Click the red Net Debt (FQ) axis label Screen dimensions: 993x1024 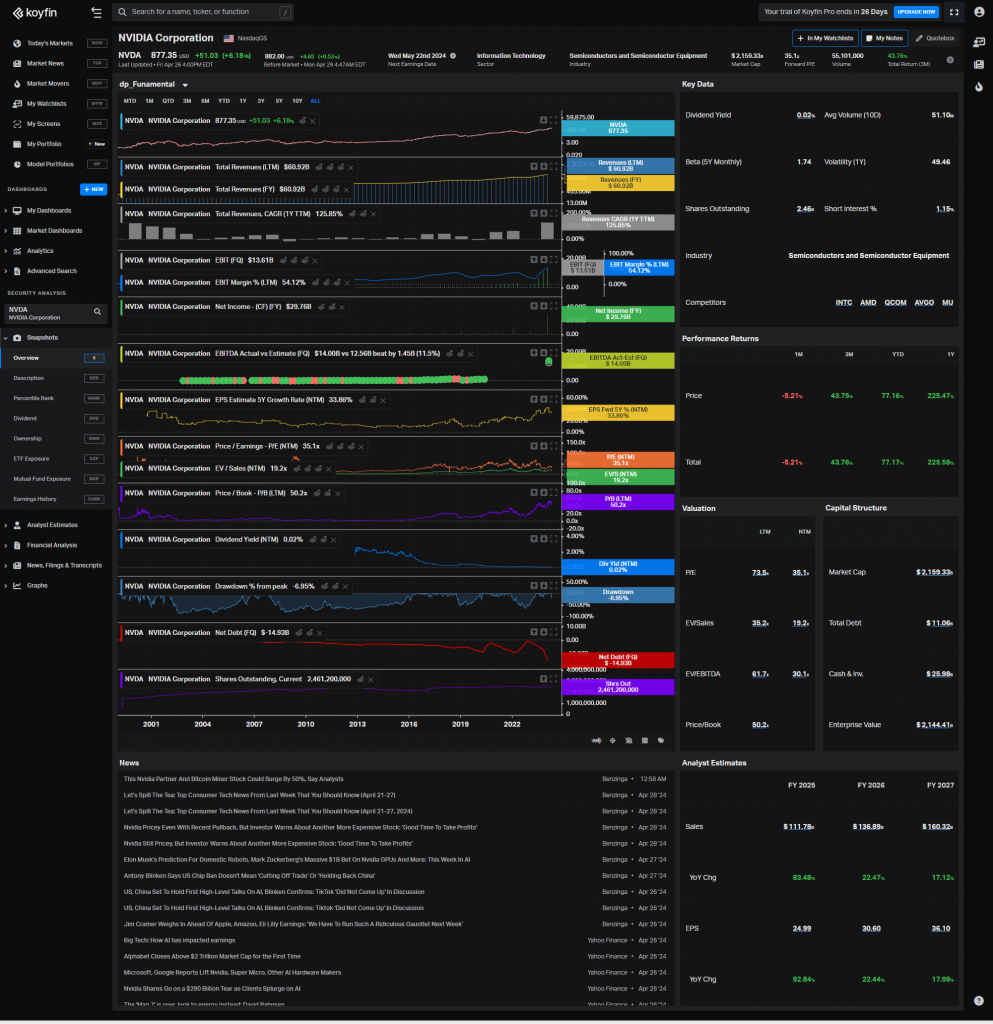[618, 661]
